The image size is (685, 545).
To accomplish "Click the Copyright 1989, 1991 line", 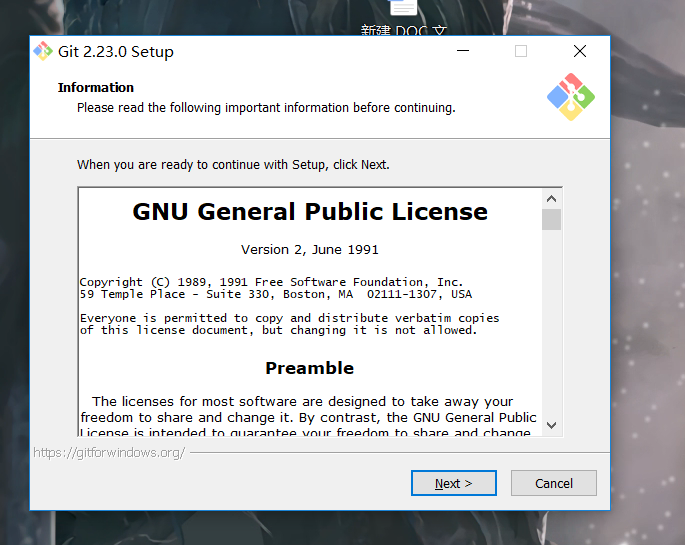I will pos(271,282).
